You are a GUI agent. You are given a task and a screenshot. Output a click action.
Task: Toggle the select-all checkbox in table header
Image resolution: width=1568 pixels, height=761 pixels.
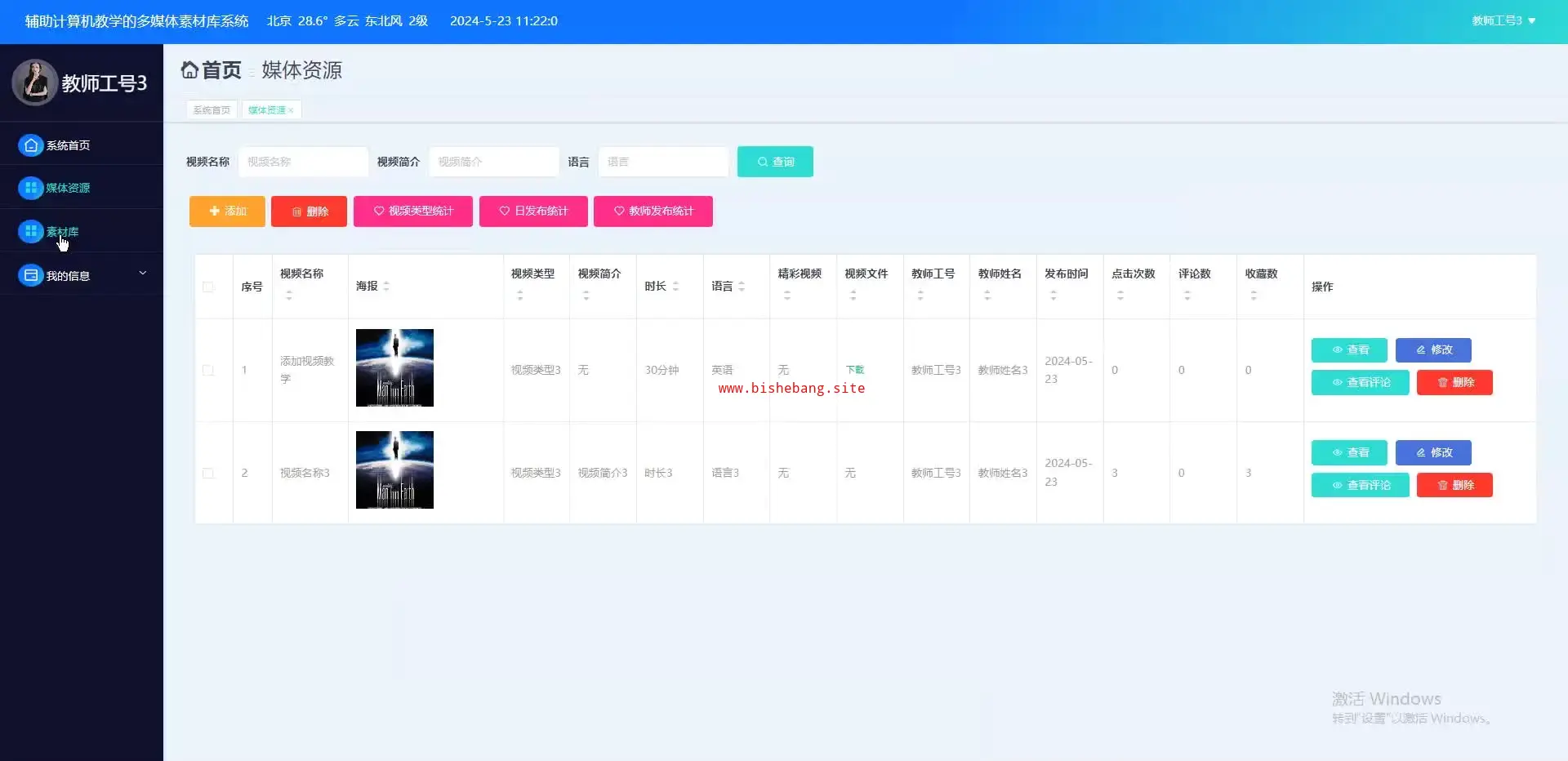(208, 287)
